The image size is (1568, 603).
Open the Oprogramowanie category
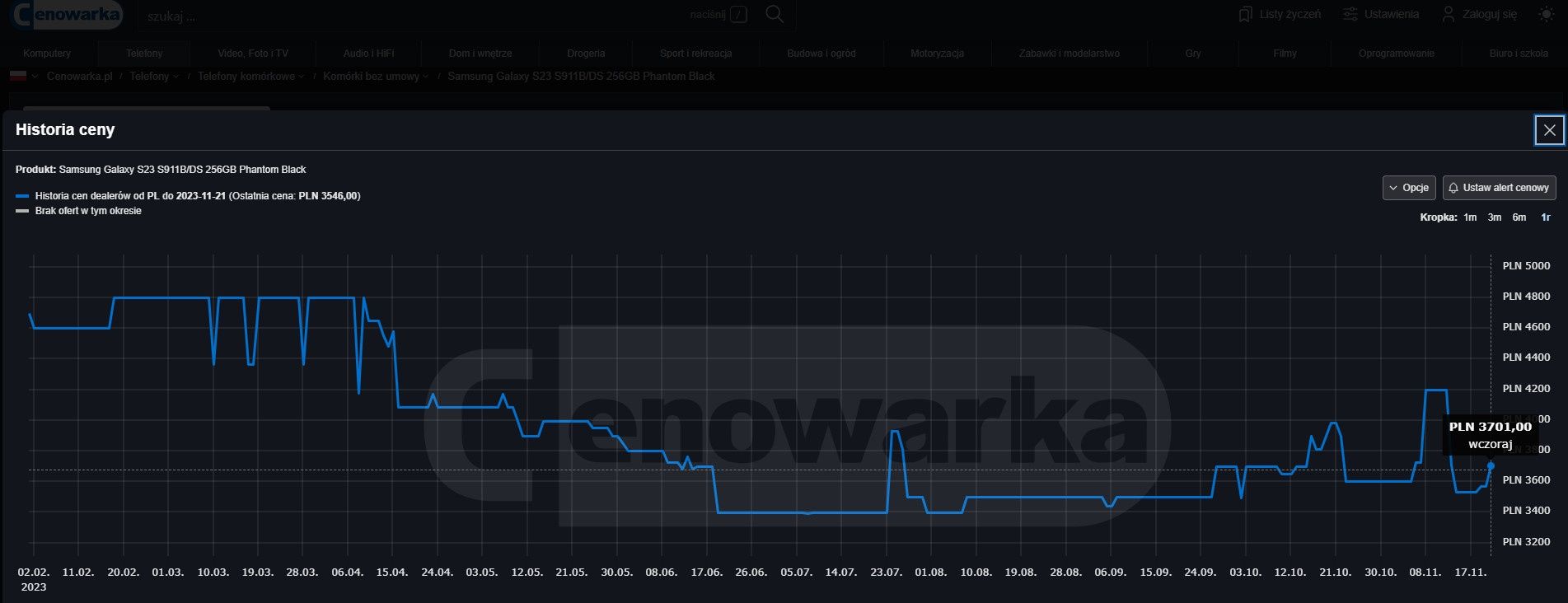(1397, 54)
